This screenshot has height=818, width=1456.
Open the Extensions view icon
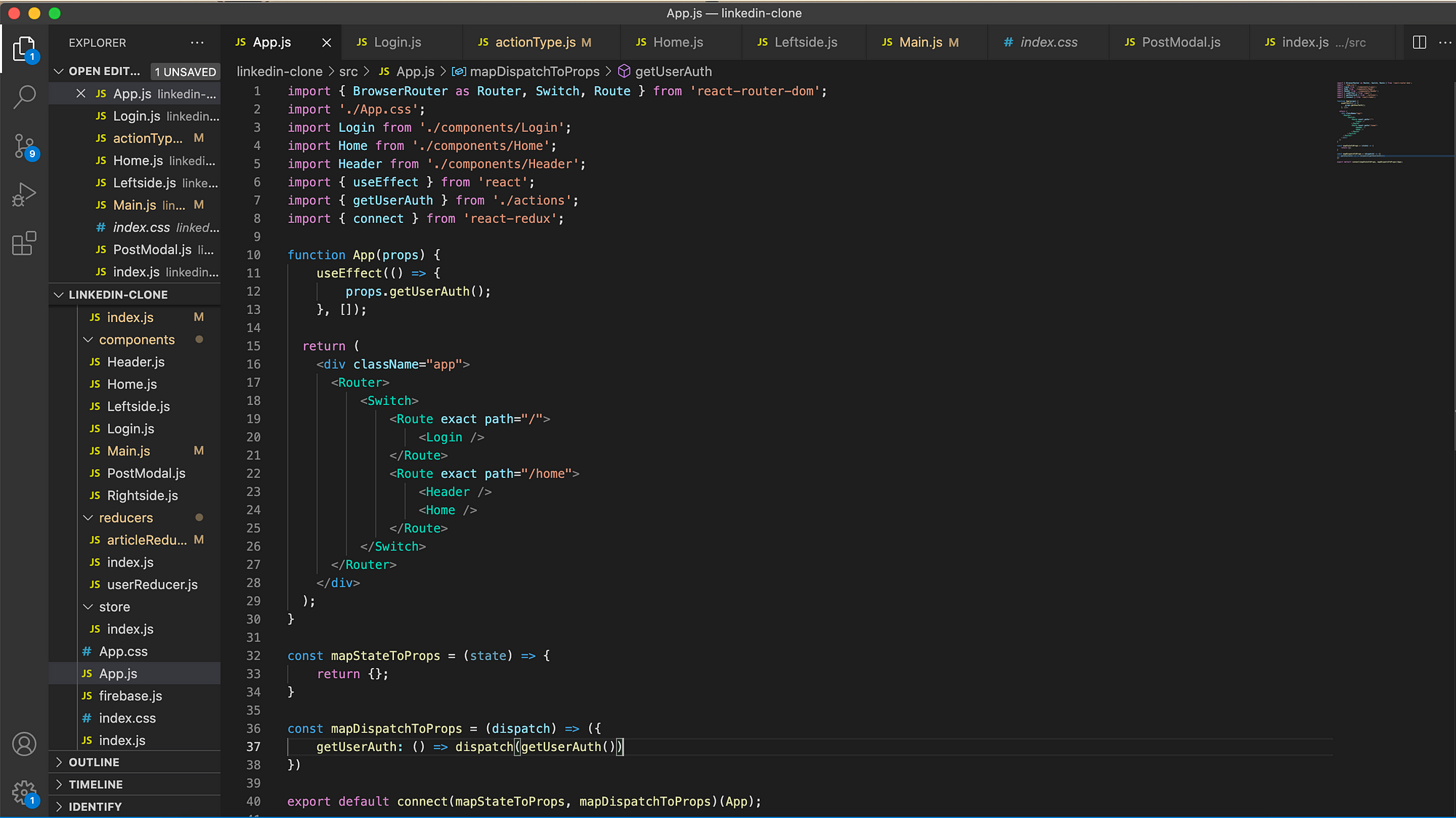(24, 243)
